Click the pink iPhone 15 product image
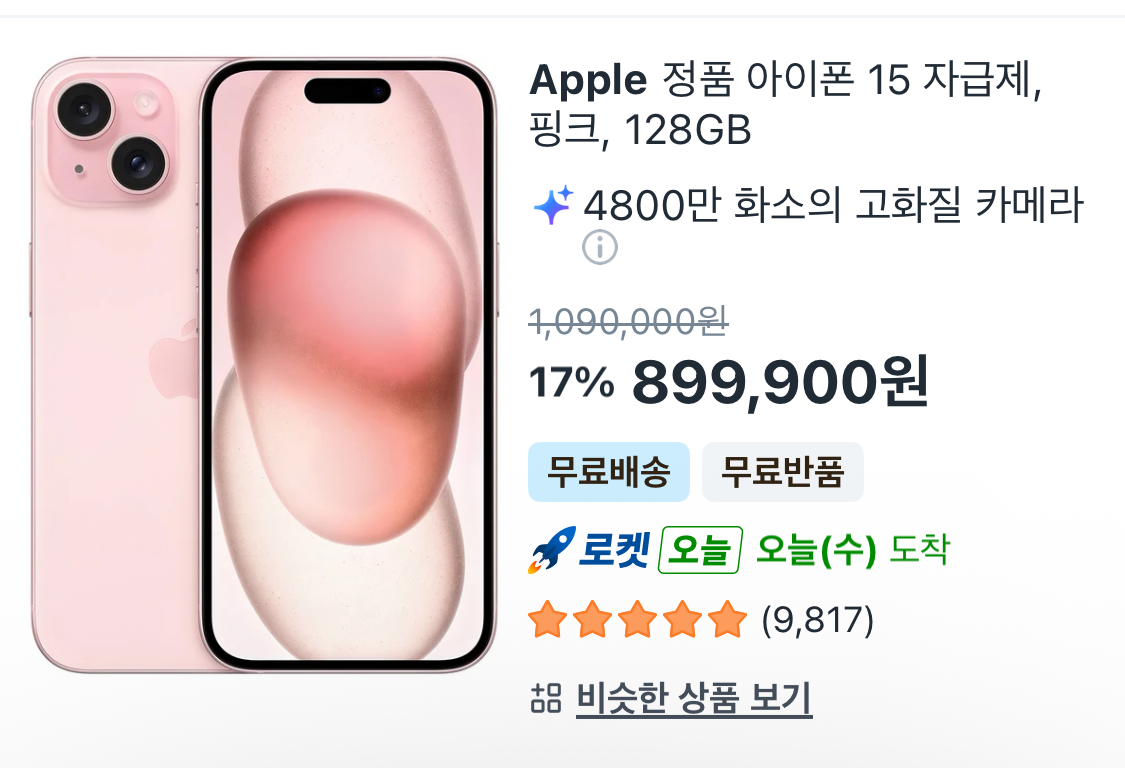Viewport: 1125px width, 768px height. click(x=264, y=365)
